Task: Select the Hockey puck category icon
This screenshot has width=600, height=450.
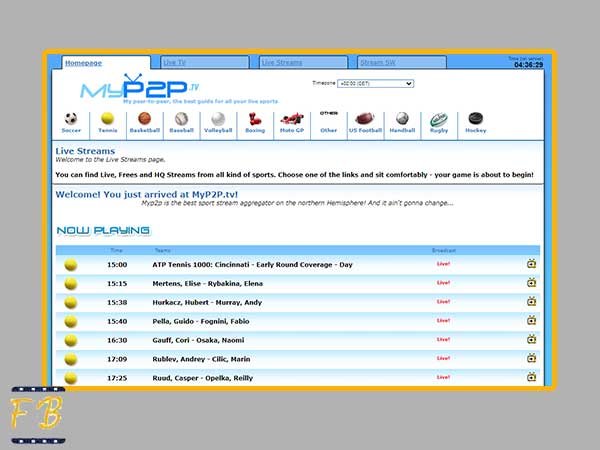Action: point(476,119)
